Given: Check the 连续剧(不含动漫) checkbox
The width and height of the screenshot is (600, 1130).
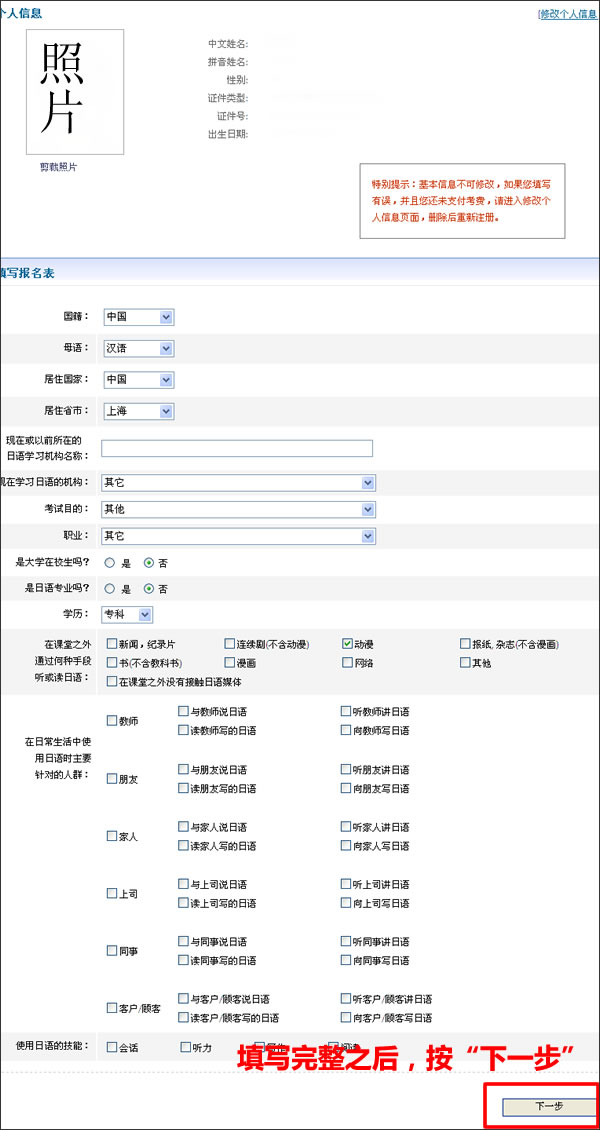Looking at the screenshot, I should click(230, 644).
